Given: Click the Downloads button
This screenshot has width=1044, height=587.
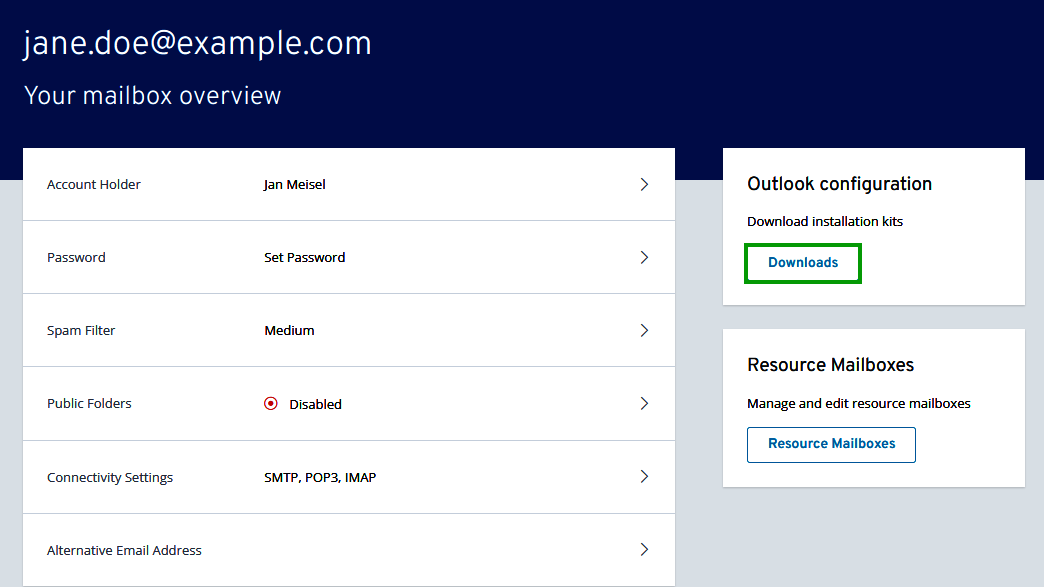Looking at the screenshot, I should [802, 262].
